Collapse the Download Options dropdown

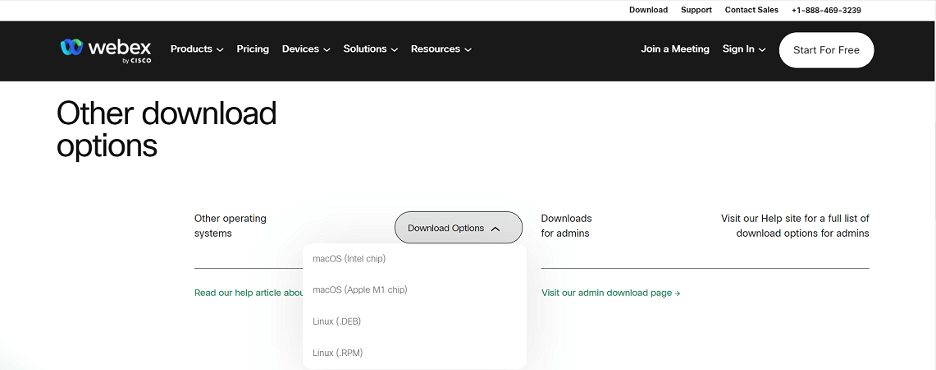[x=458, y=227]
